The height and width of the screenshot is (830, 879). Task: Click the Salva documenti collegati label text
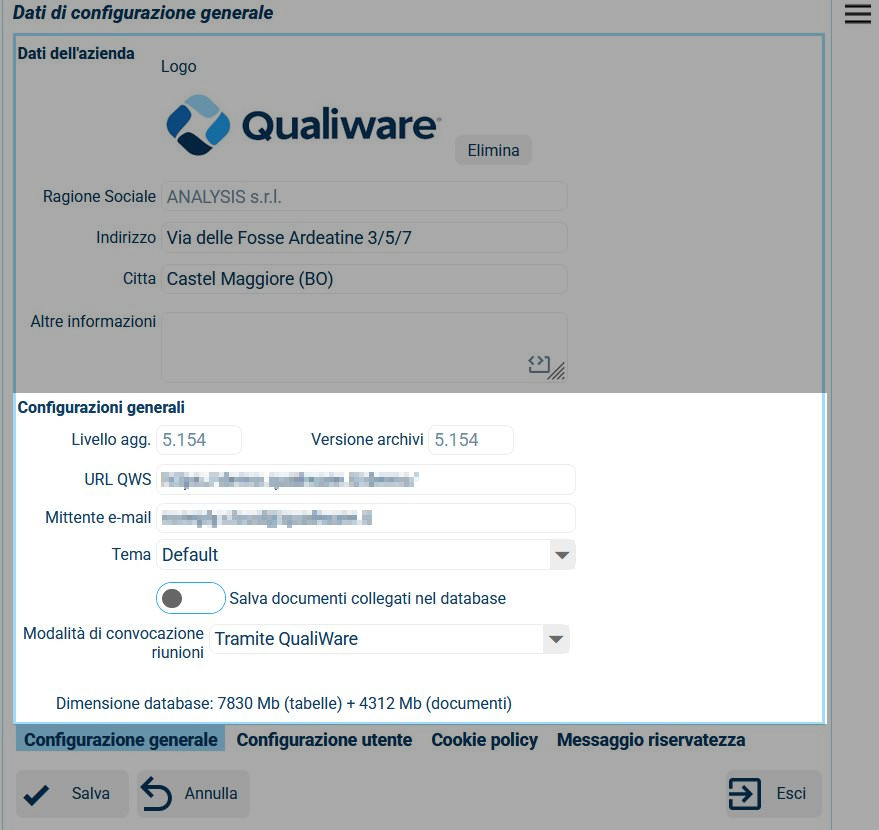point(368,599)
